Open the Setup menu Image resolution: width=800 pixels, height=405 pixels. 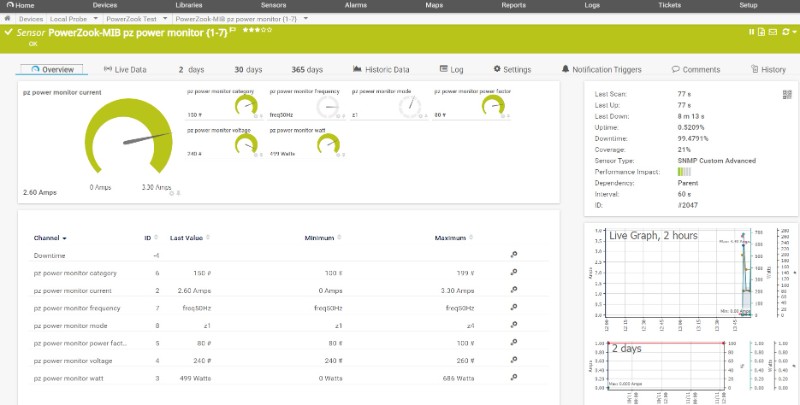[x=748, y=5]
